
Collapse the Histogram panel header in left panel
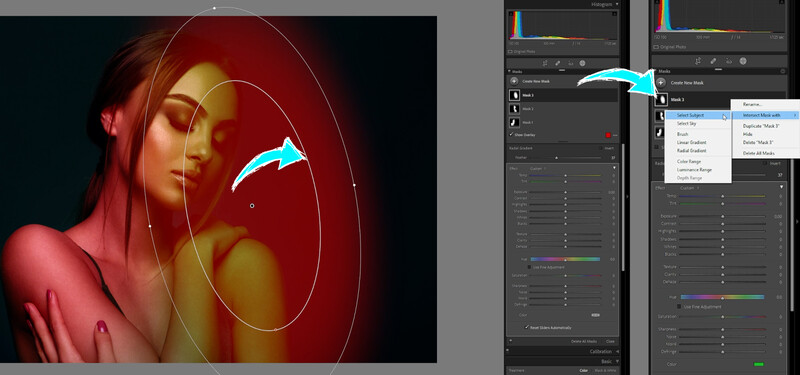[x=617, y=4]
